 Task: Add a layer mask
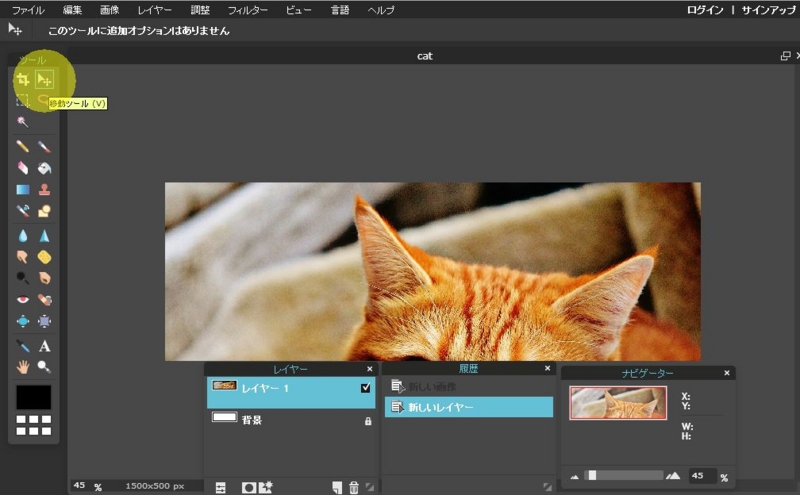click(x=249, y=487)
